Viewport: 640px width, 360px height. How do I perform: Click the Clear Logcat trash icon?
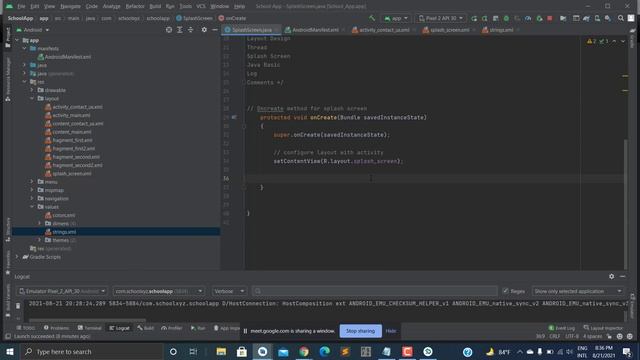18,305
